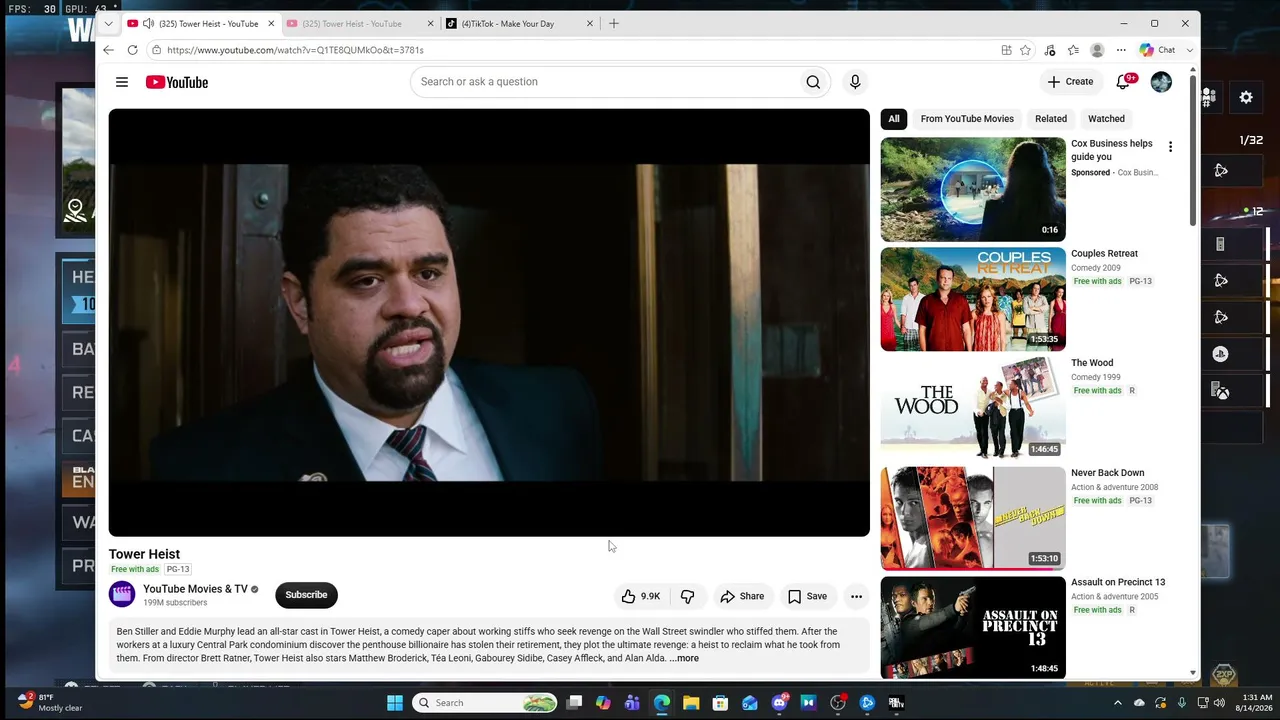
Task: Open the Cox Business sponsored thumbnail
Action: [973, 190]
